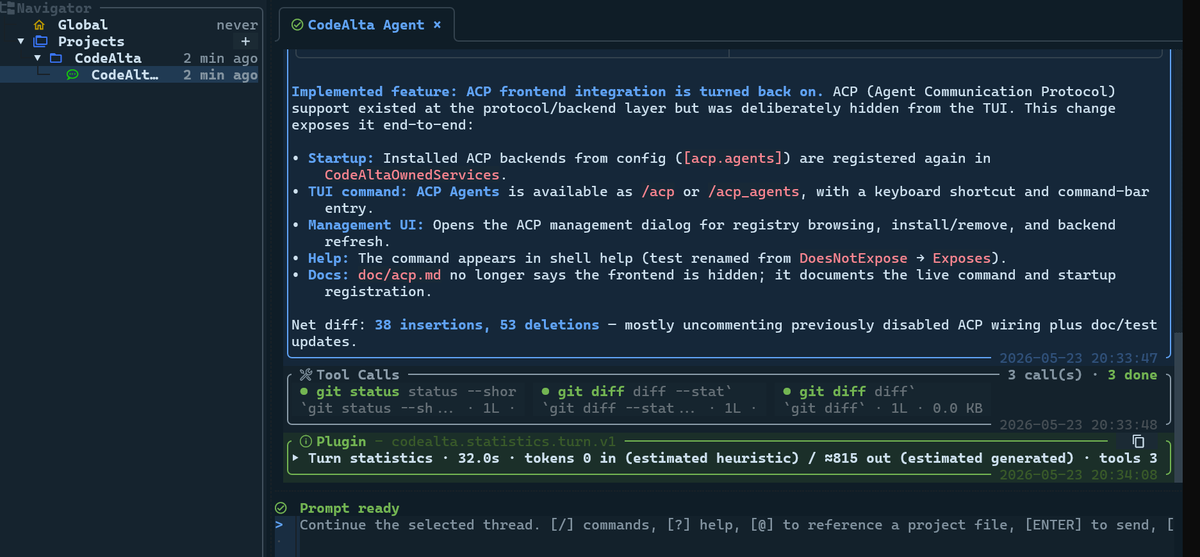Click the 'tools 3' statistic text

click(1128, 458)
